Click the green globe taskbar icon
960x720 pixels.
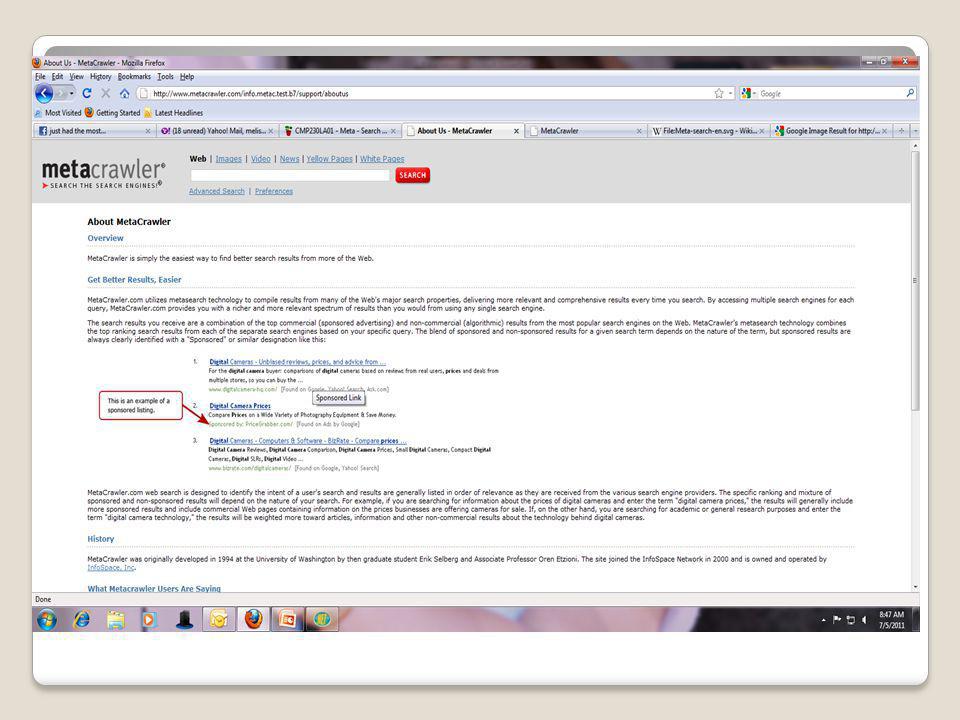[322, 620]
